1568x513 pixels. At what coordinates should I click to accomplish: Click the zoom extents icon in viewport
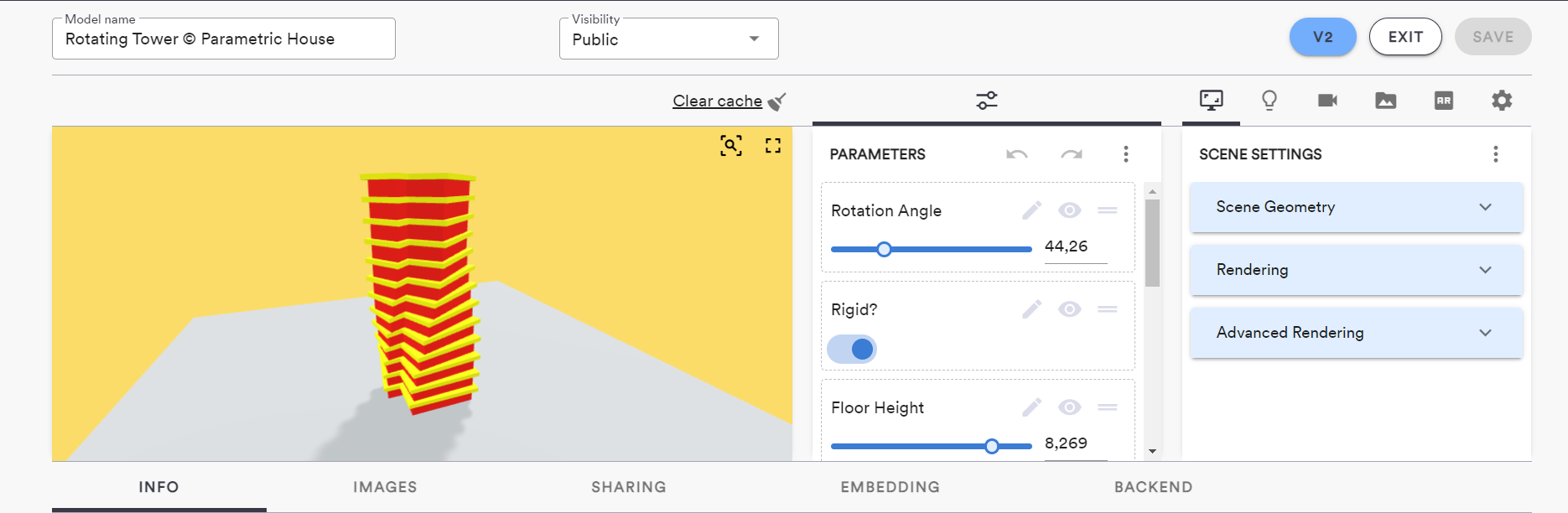730,146
